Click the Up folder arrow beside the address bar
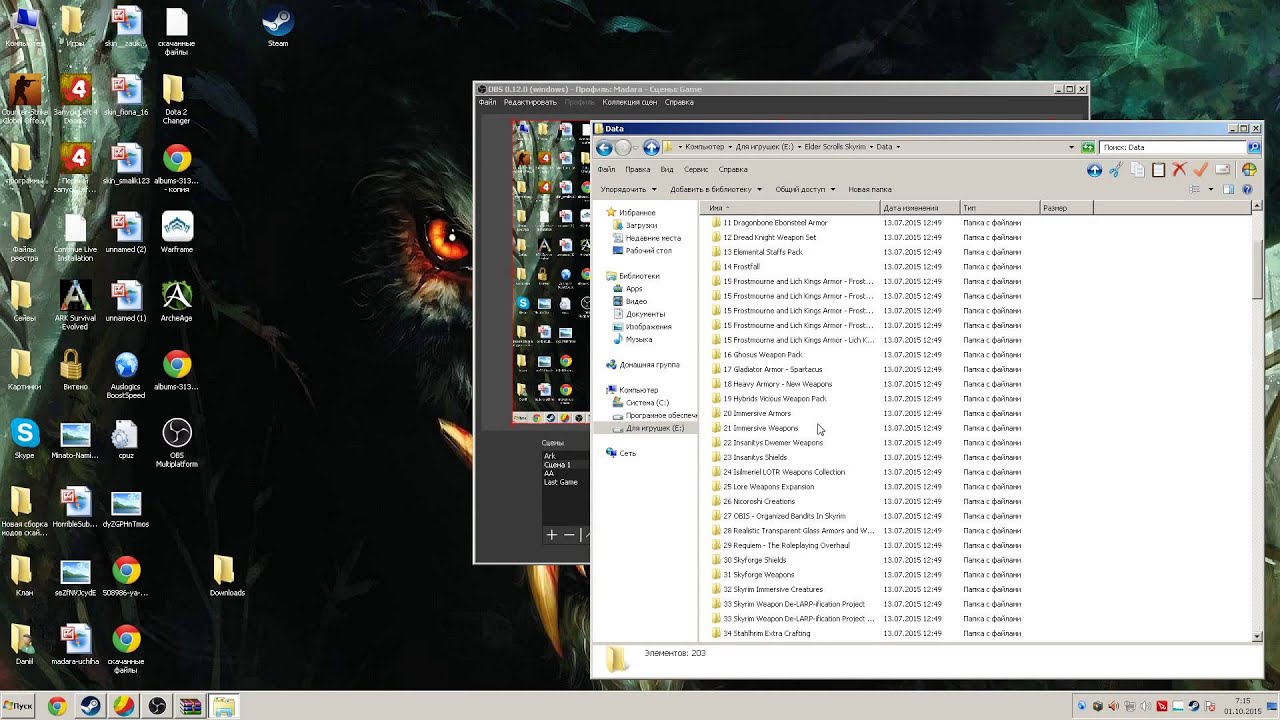This screenshot has width=1280, height=720. (651, 147)
